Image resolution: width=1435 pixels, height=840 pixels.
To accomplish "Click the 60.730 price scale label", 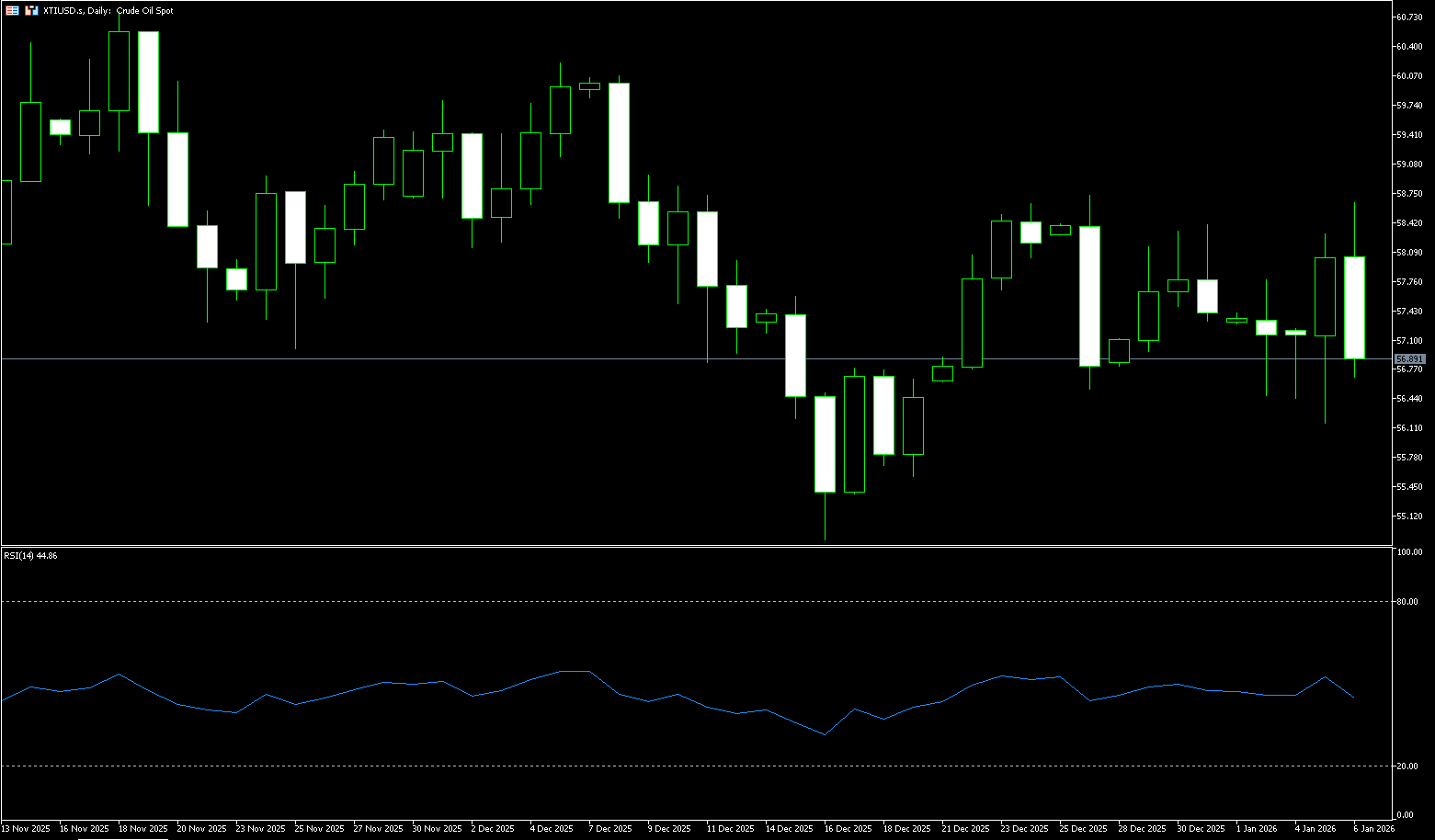I will (x=1409, y=17).
